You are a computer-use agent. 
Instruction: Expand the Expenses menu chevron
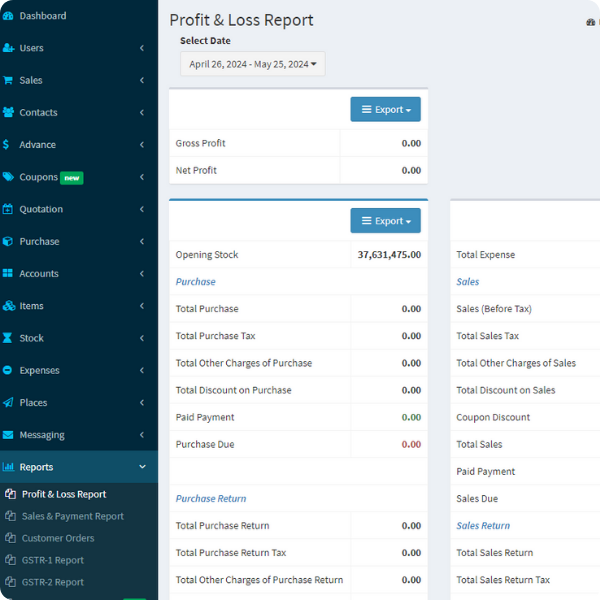[x=142, y=371]
